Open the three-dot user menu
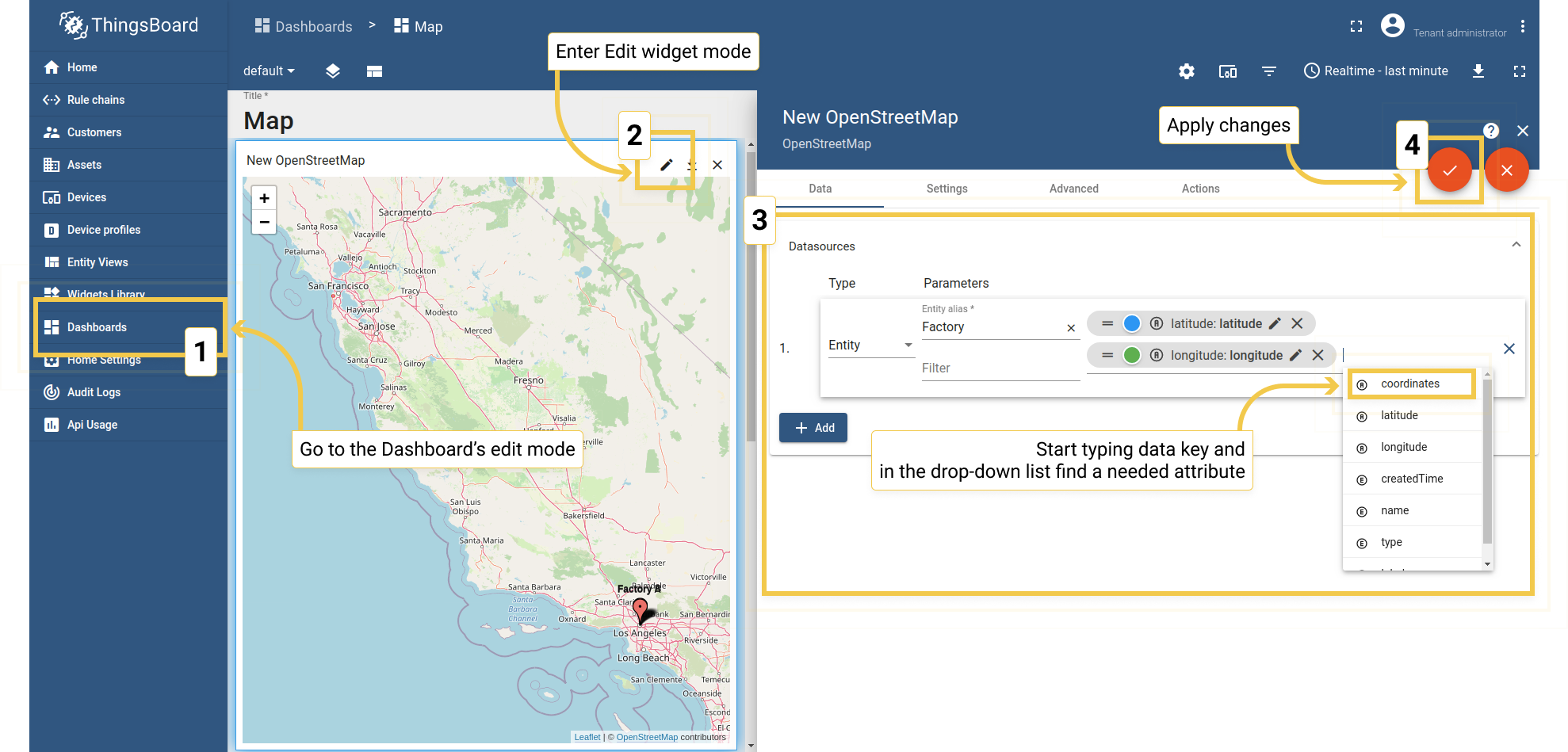The width and height of the screenshot is (1568, 752). (x=1523, y=26)
